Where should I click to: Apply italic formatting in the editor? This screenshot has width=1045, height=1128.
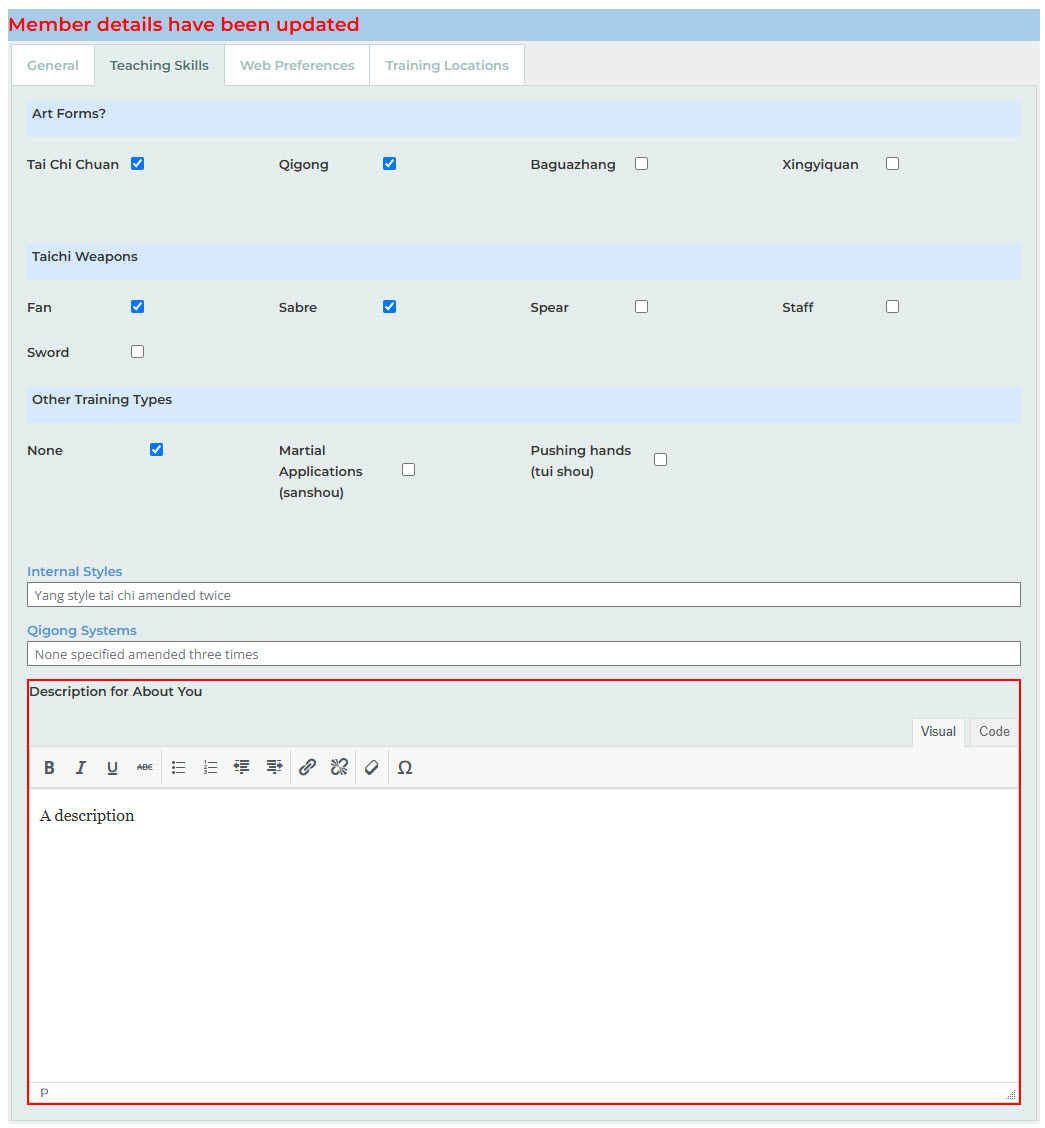(81, 768)
